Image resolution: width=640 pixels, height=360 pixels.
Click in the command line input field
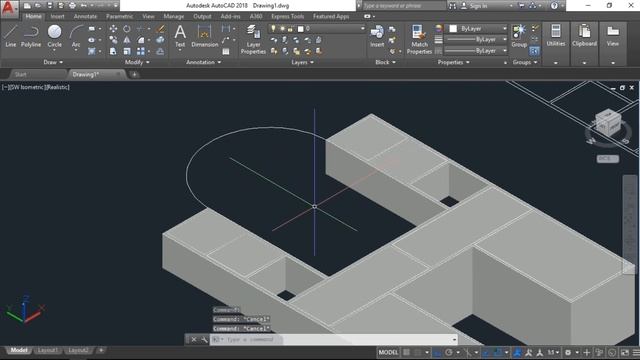point(333,340)
